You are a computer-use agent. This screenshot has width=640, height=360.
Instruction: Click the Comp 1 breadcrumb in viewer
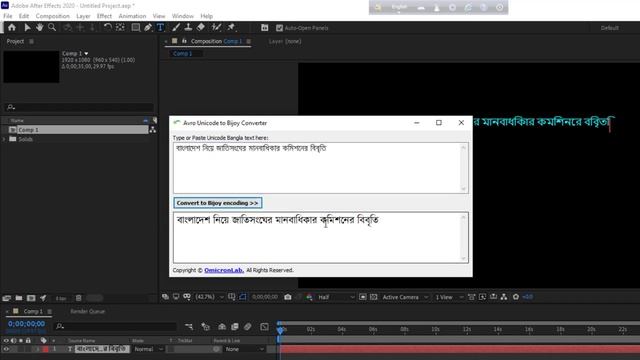(x=182, y=53)
